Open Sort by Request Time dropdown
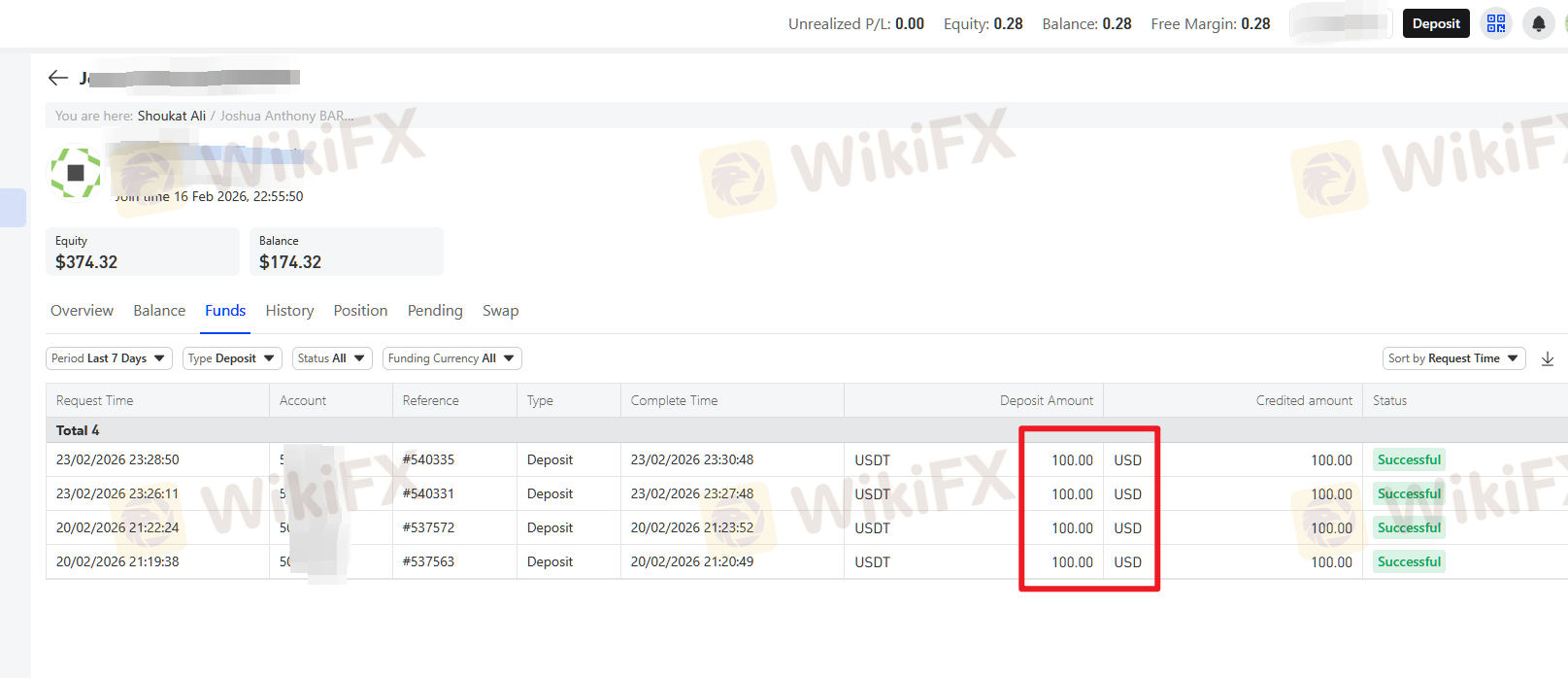The image size is (1568, 678). pyautogui.click(x=1453, y=358)
